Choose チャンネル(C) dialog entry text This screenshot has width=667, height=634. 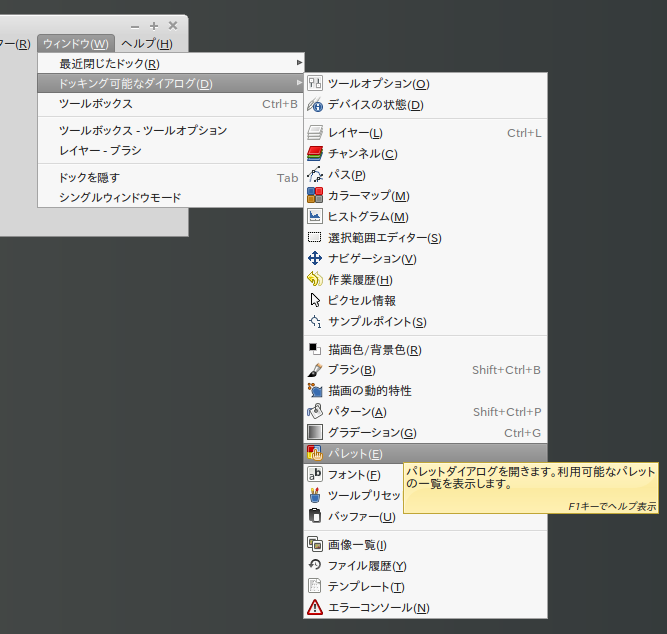coord(363,154)
